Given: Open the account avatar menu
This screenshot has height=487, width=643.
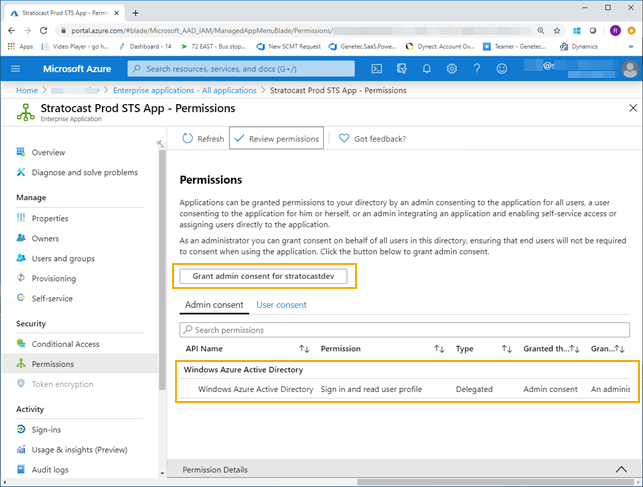Looking at the screenshot, I should coord(630,69).
